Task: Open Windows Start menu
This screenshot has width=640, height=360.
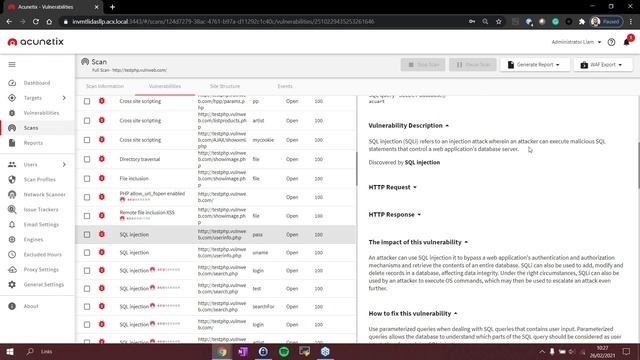Action: coord(10,351)
